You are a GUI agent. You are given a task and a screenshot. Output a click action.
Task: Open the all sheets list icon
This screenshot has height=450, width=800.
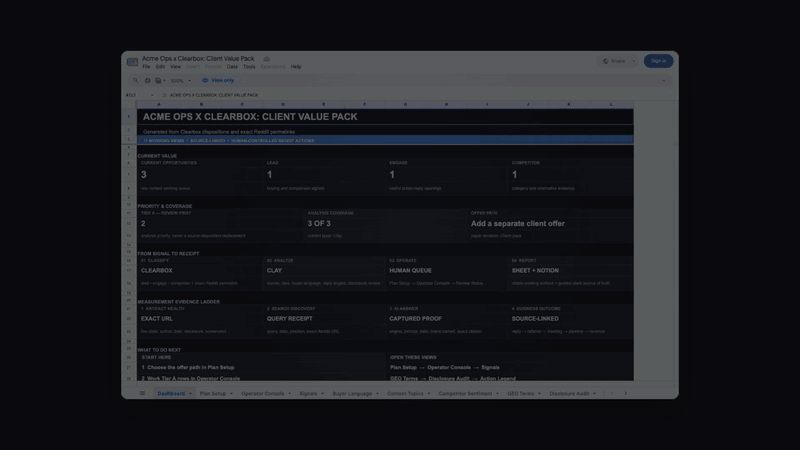pos(142,393)
